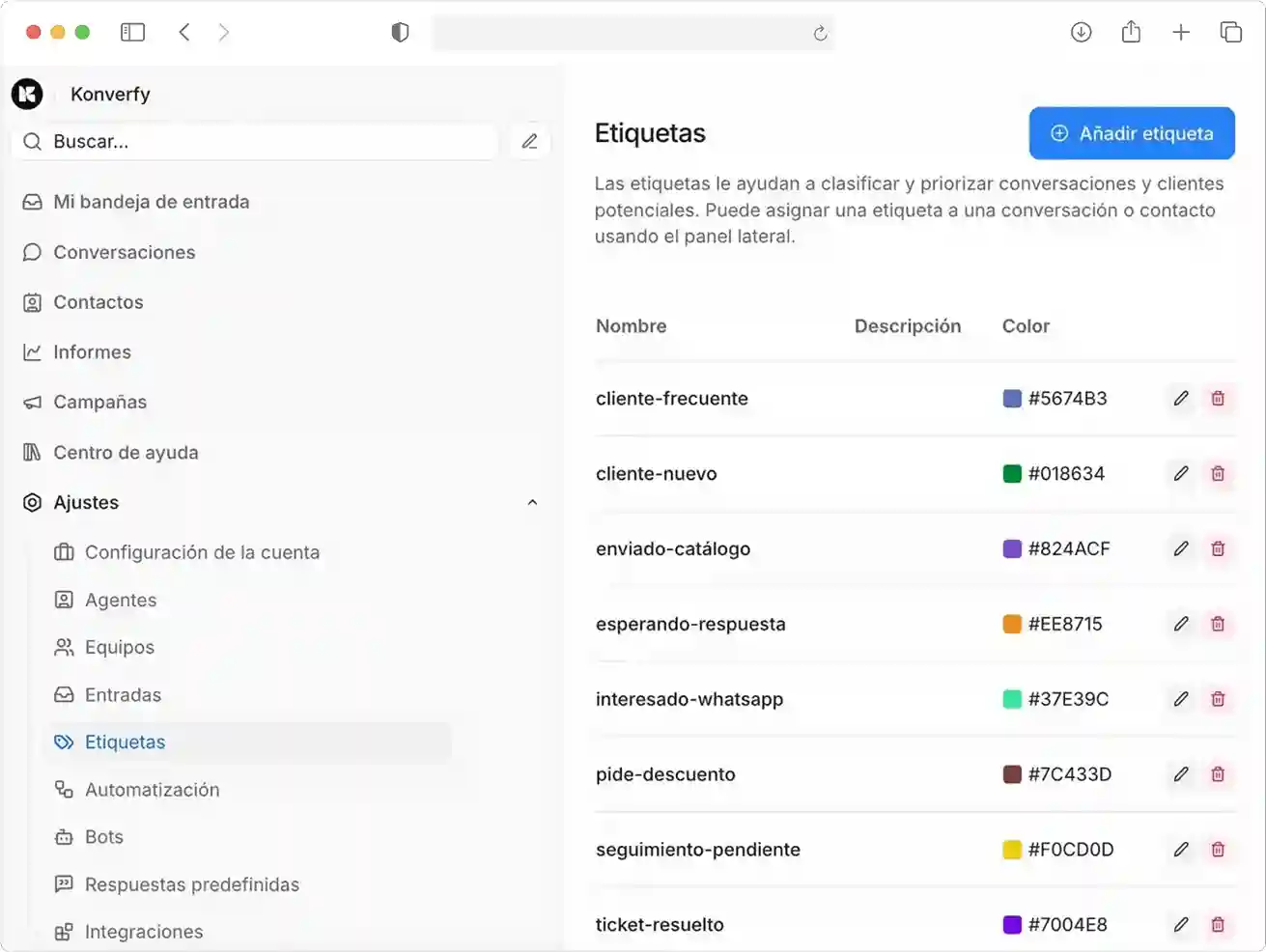Click the browser address bar
This screenshot has height=952, width=1266.
pos(633,33)
